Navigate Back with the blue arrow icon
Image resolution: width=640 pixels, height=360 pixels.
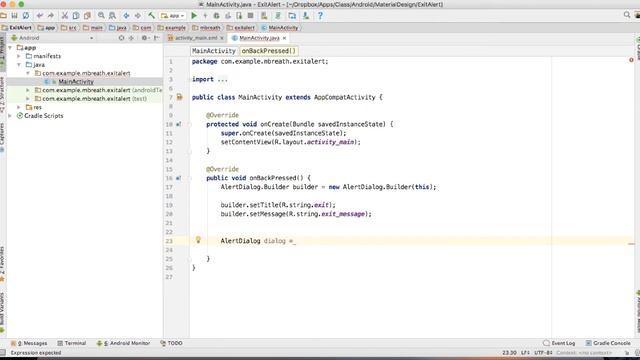(x=126, y=16)
